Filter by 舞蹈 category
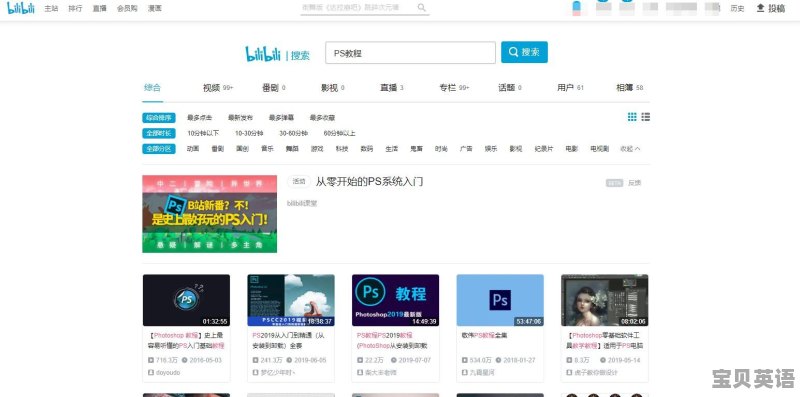 [292, 149]
